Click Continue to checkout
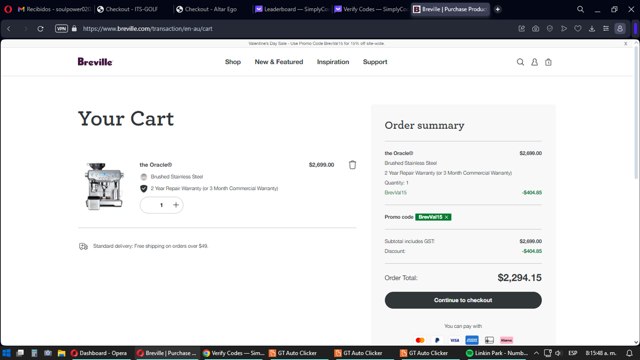 [x=463, y=300]
